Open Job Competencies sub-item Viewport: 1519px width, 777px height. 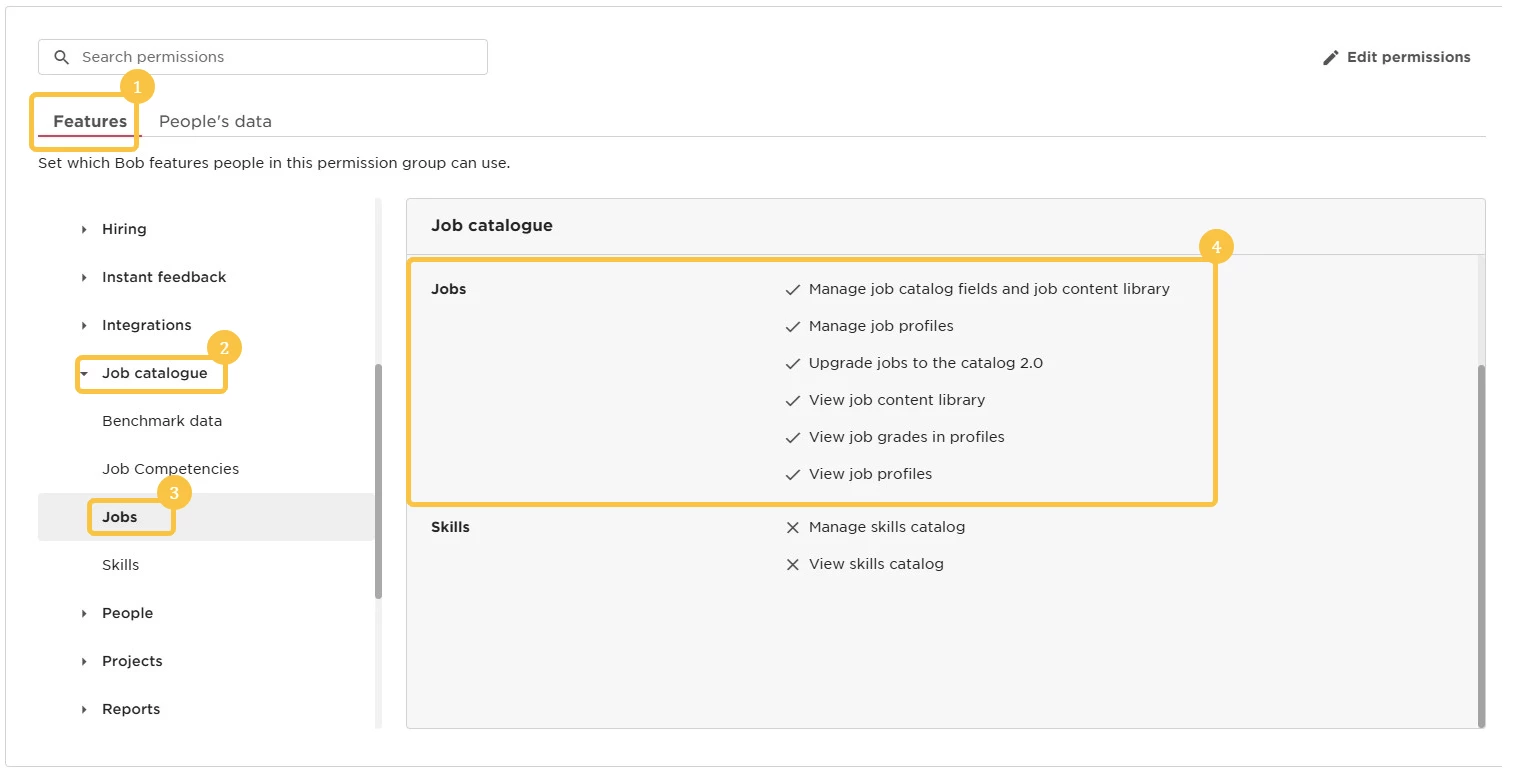pos(170,469)
